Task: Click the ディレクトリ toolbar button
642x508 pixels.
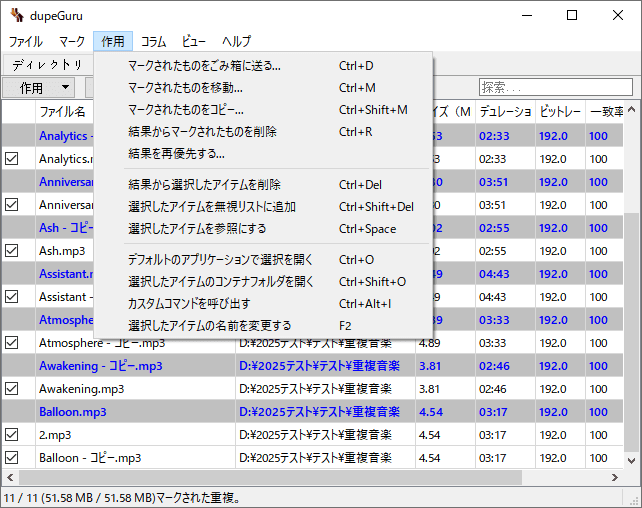Action: point(48,64)
